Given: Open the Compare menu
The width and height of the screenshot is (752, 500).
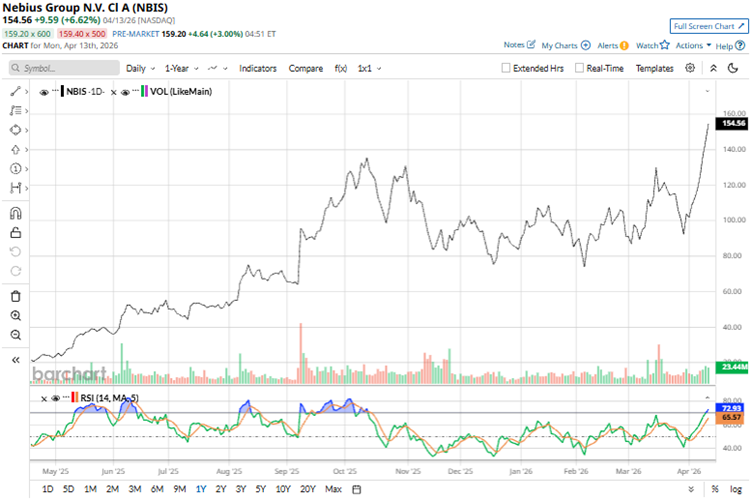Looking at the screenshot, I should [306, 68].
